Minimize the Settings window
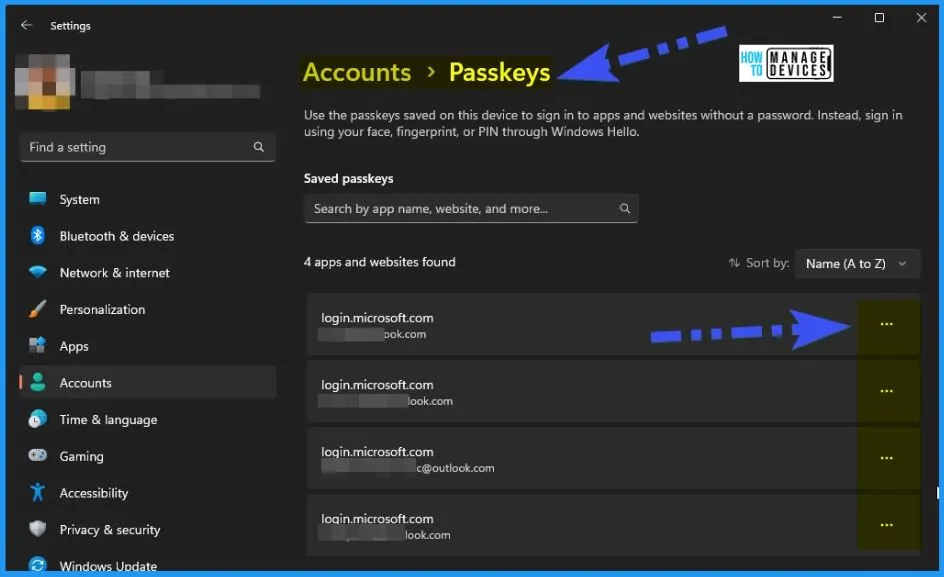 coord(837,17)
